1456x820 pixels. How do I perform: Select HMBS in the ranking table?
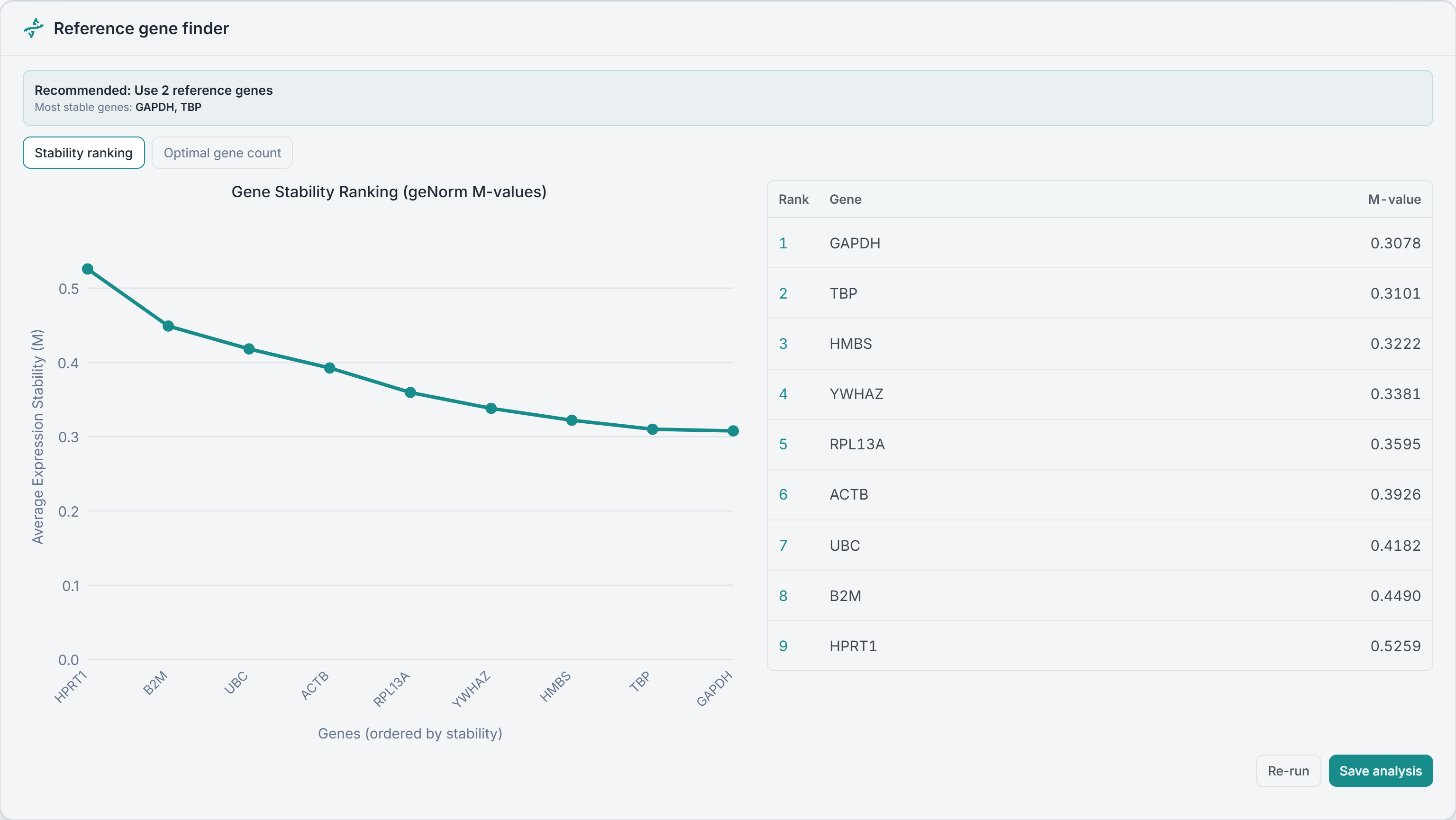[x=851, y=344]
